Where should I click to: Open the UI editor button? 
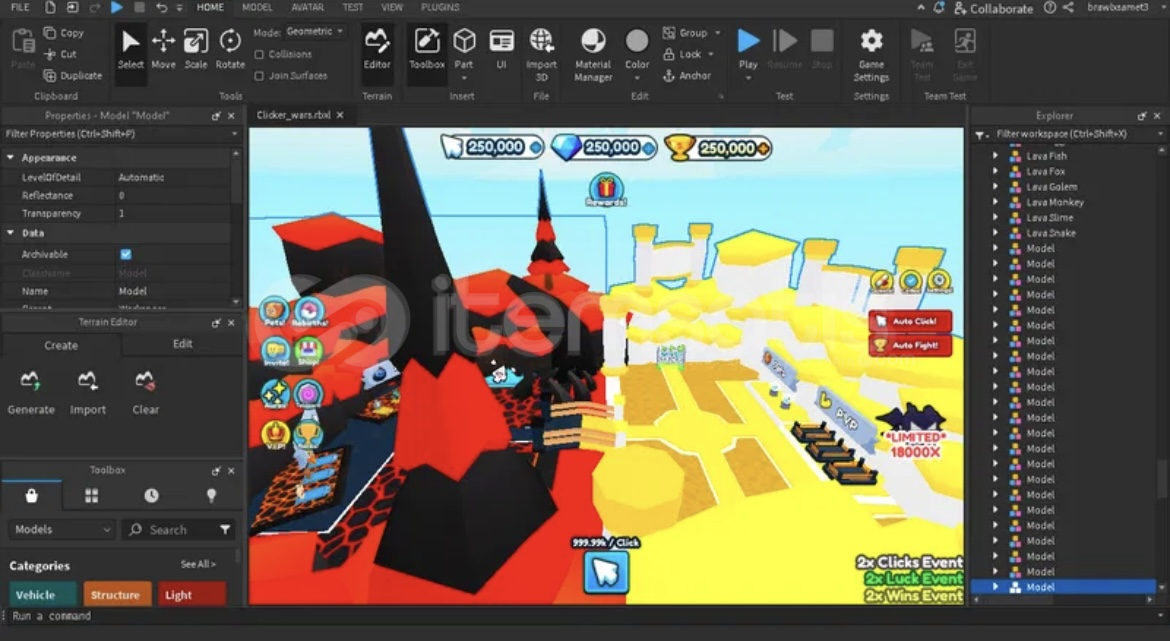pyautogui.click(x=501, y=49)
